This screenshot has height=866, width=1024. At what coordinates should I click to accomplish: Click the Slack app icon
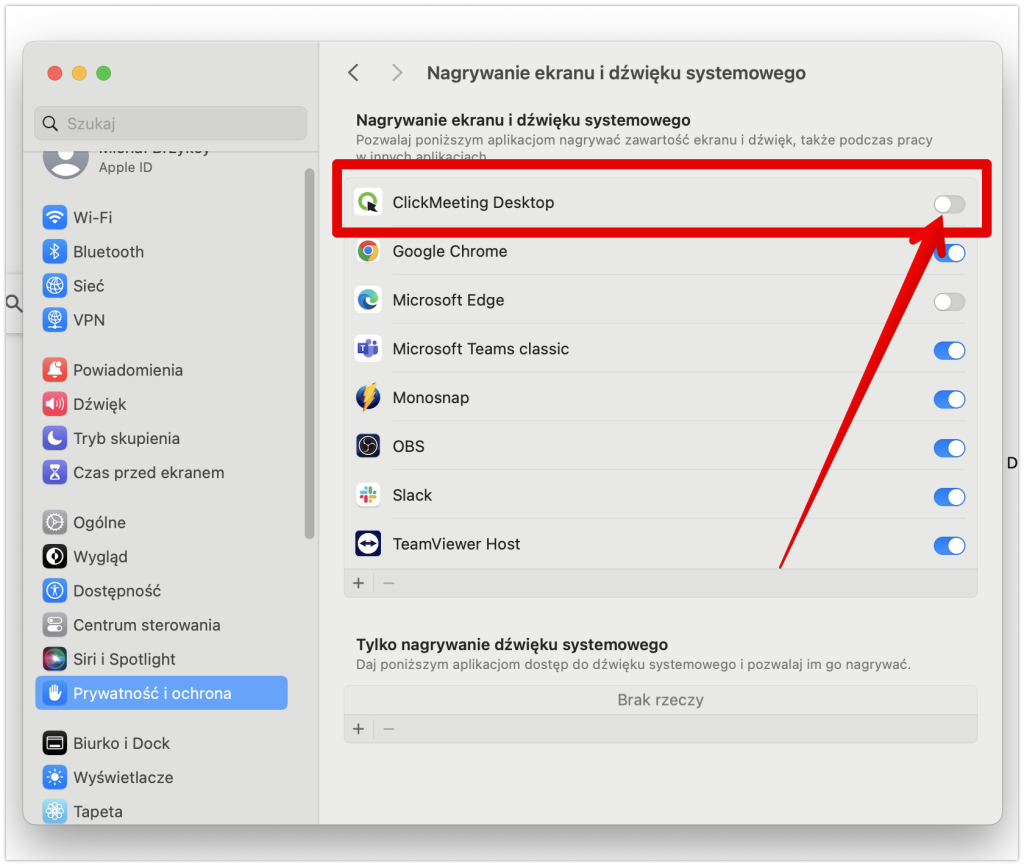click(x=368, y=495)
